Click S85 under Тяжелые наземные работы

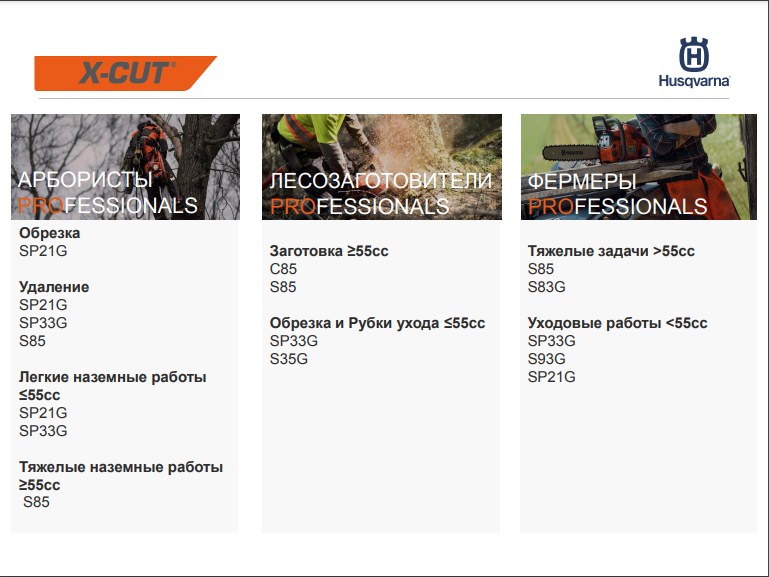[x=36, y=502]
